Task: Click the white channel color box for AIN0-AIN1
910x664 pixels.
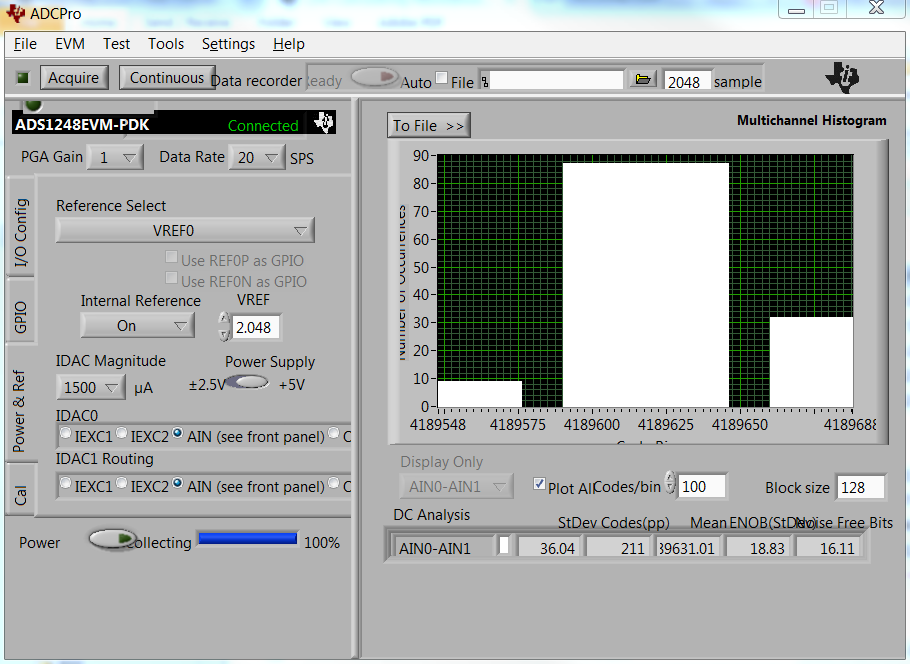Action: coord(504,546)
